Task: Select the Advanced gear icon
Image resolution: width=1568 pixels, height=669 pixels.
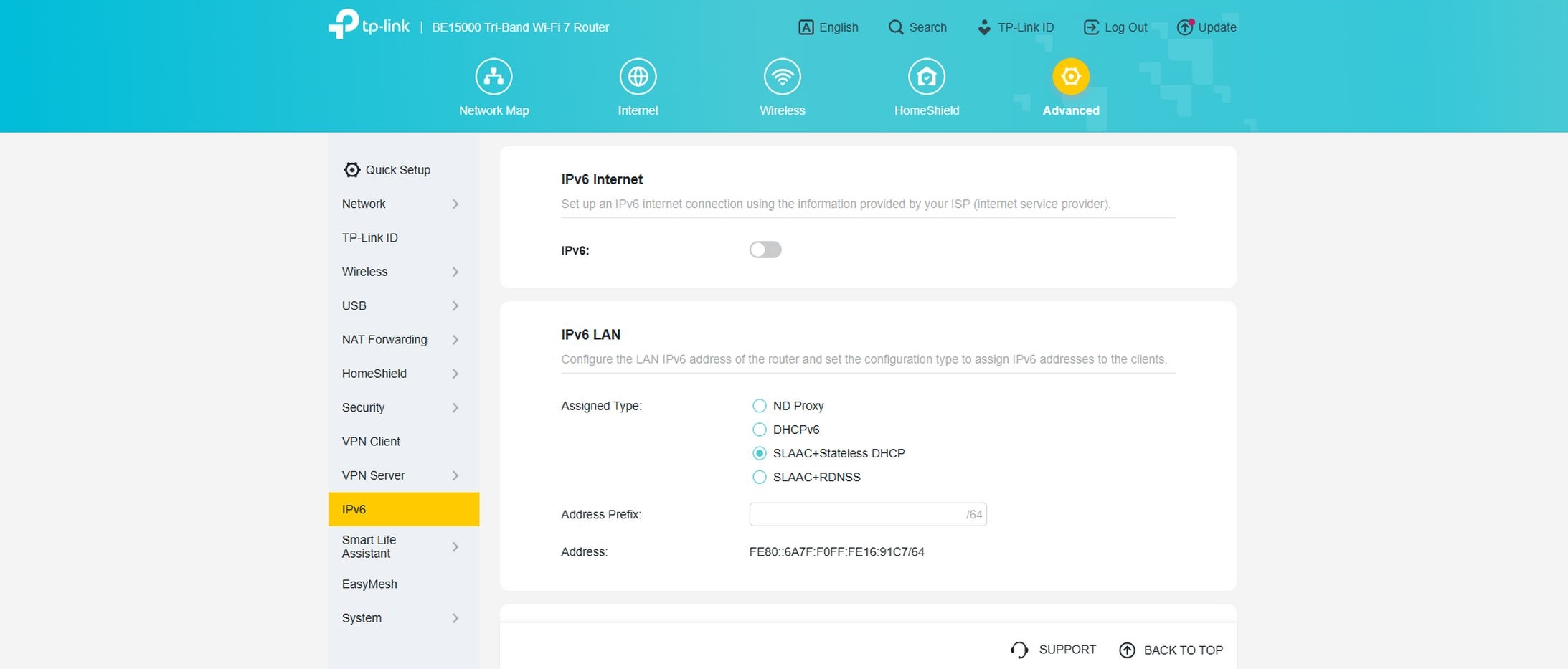Action: tap(1070, 77)
